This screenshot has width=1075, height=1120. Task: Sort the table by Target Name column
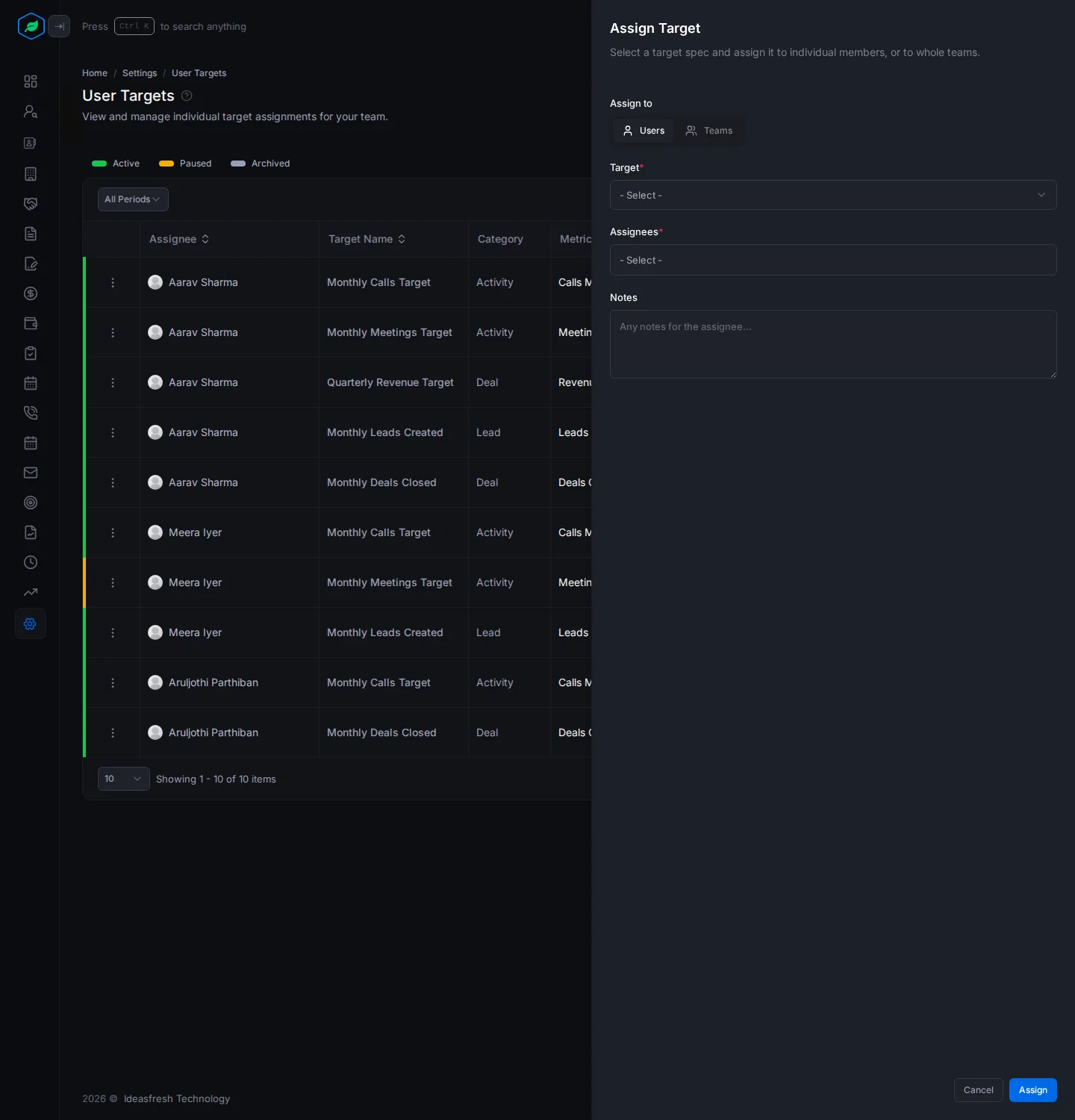click(367, 239)
